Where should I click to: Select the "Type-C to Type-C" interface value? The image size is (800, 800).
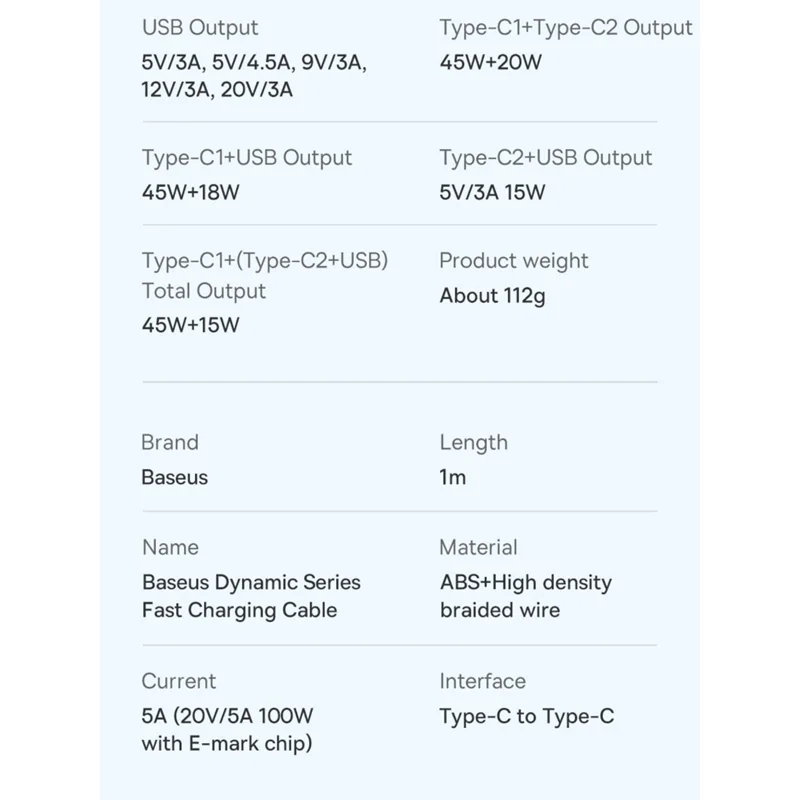527,716
